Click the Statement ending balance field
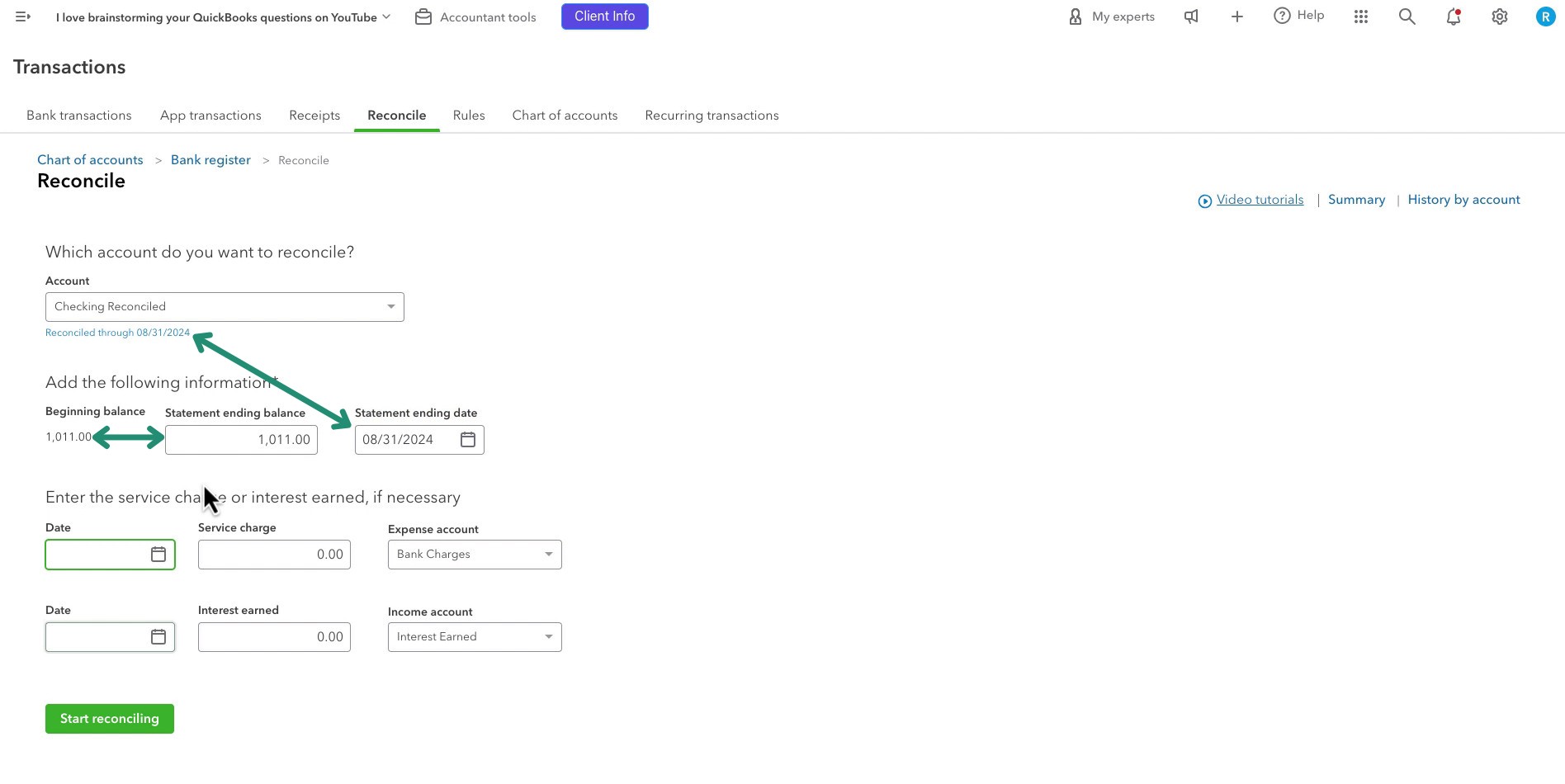 click(241, 440)
